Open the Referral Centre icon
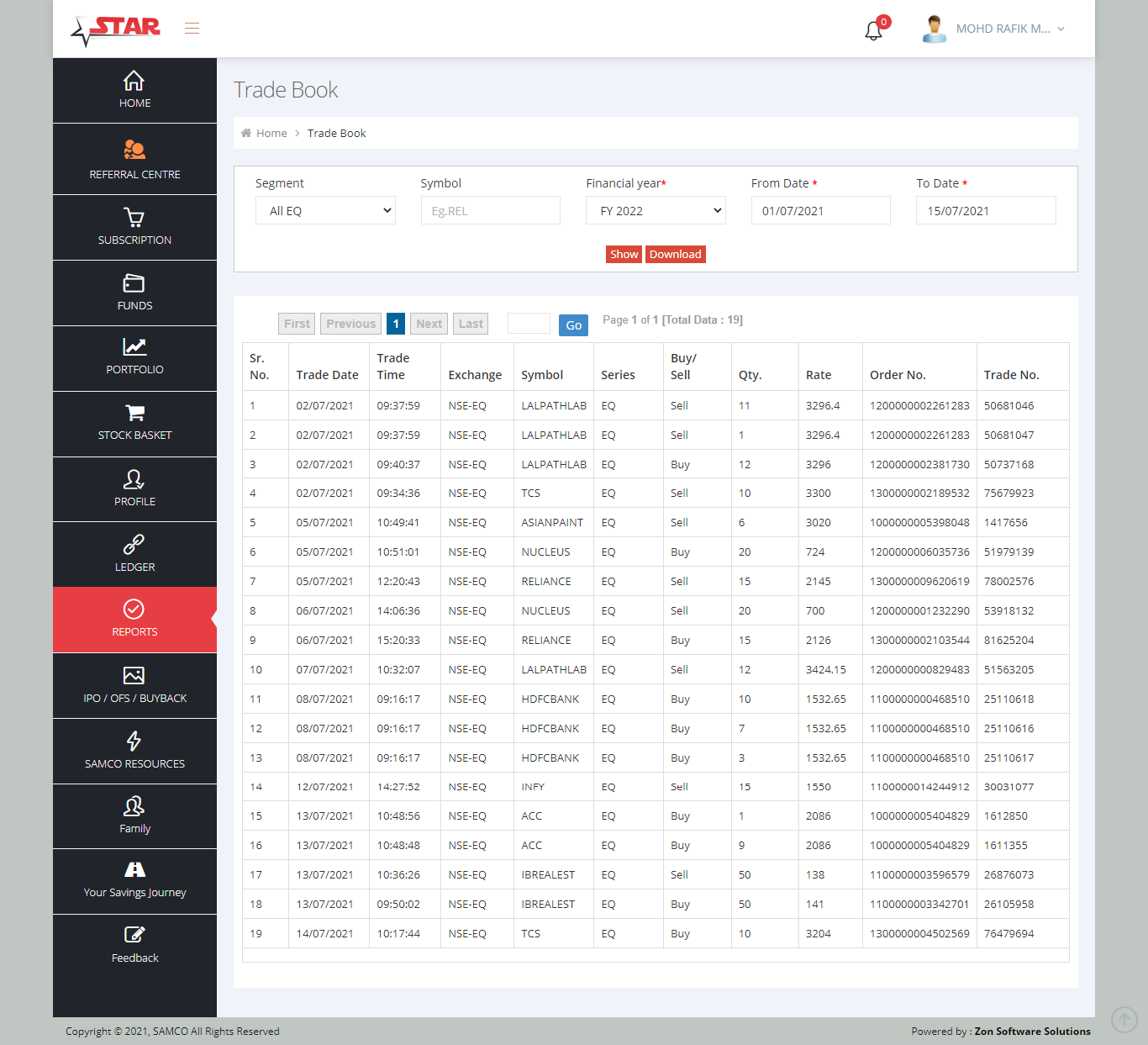The image size is (1148, 1045). (x=134, y=150)
